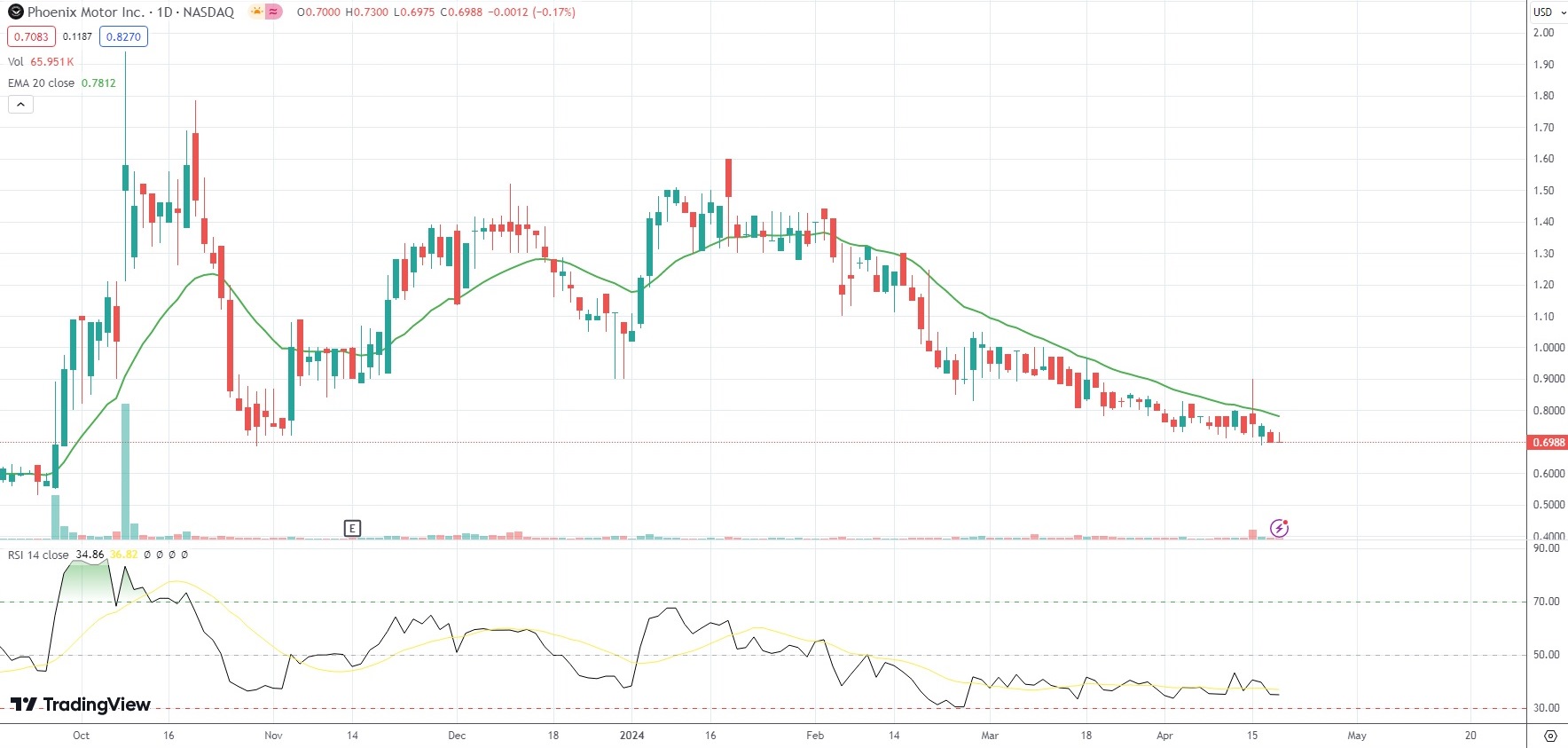This screenshot has width=1568, height=748.
Task: Select the RSI 14 close indicator legend
Action: click(x=38, y=555)
